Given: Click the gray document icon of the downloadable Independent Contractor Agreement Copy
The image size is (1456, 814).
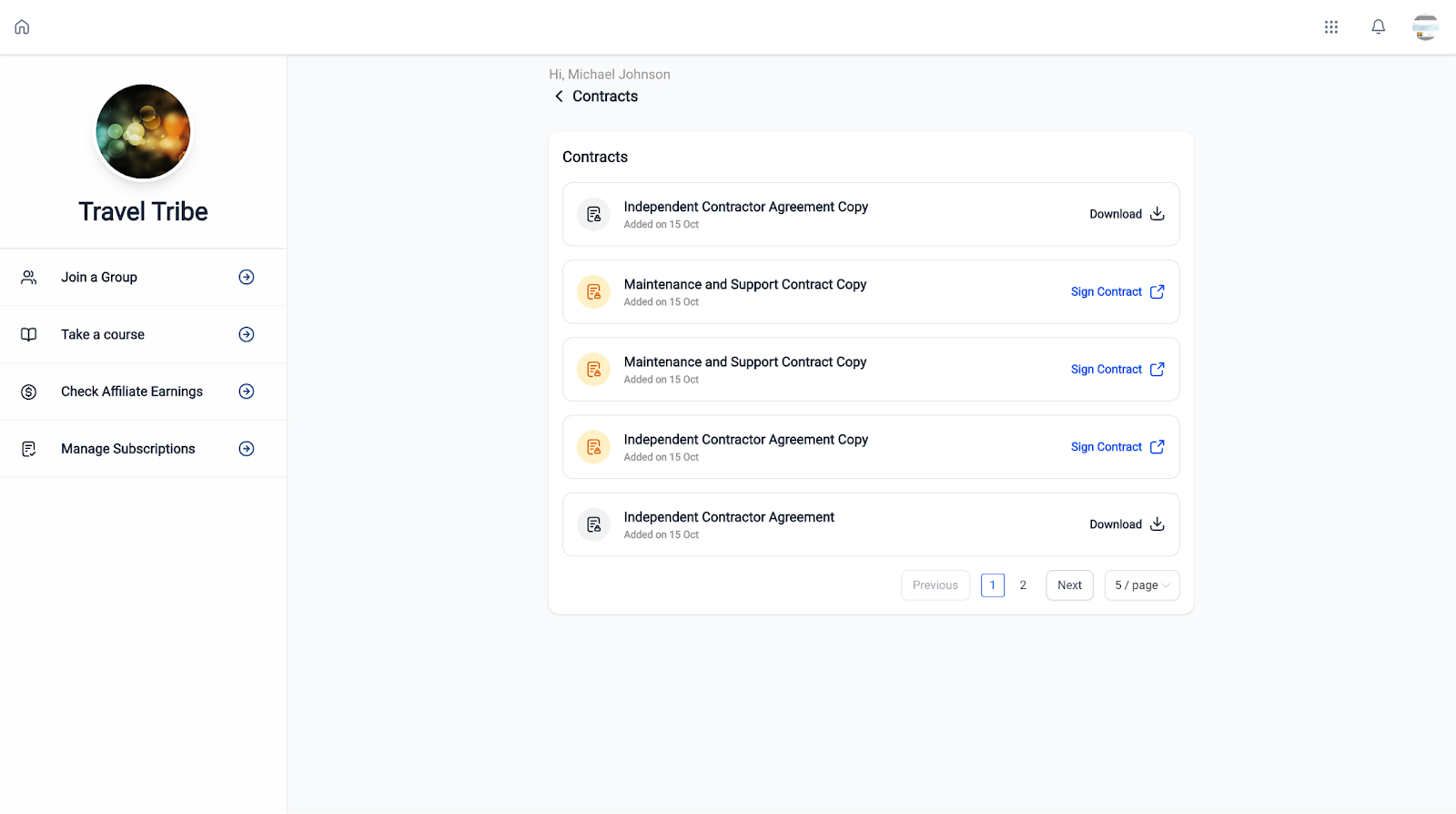Looking at the screenshot, I should [x=594, y=215].
